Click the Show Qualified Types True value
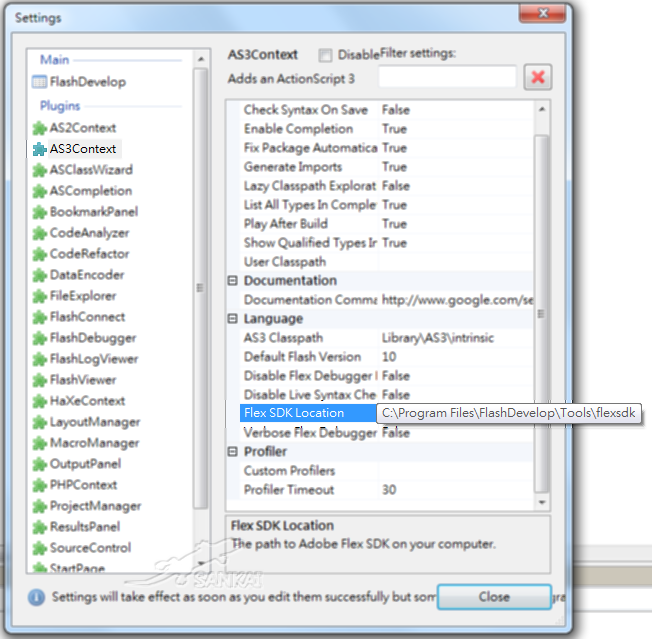 (x=394, y=243)
